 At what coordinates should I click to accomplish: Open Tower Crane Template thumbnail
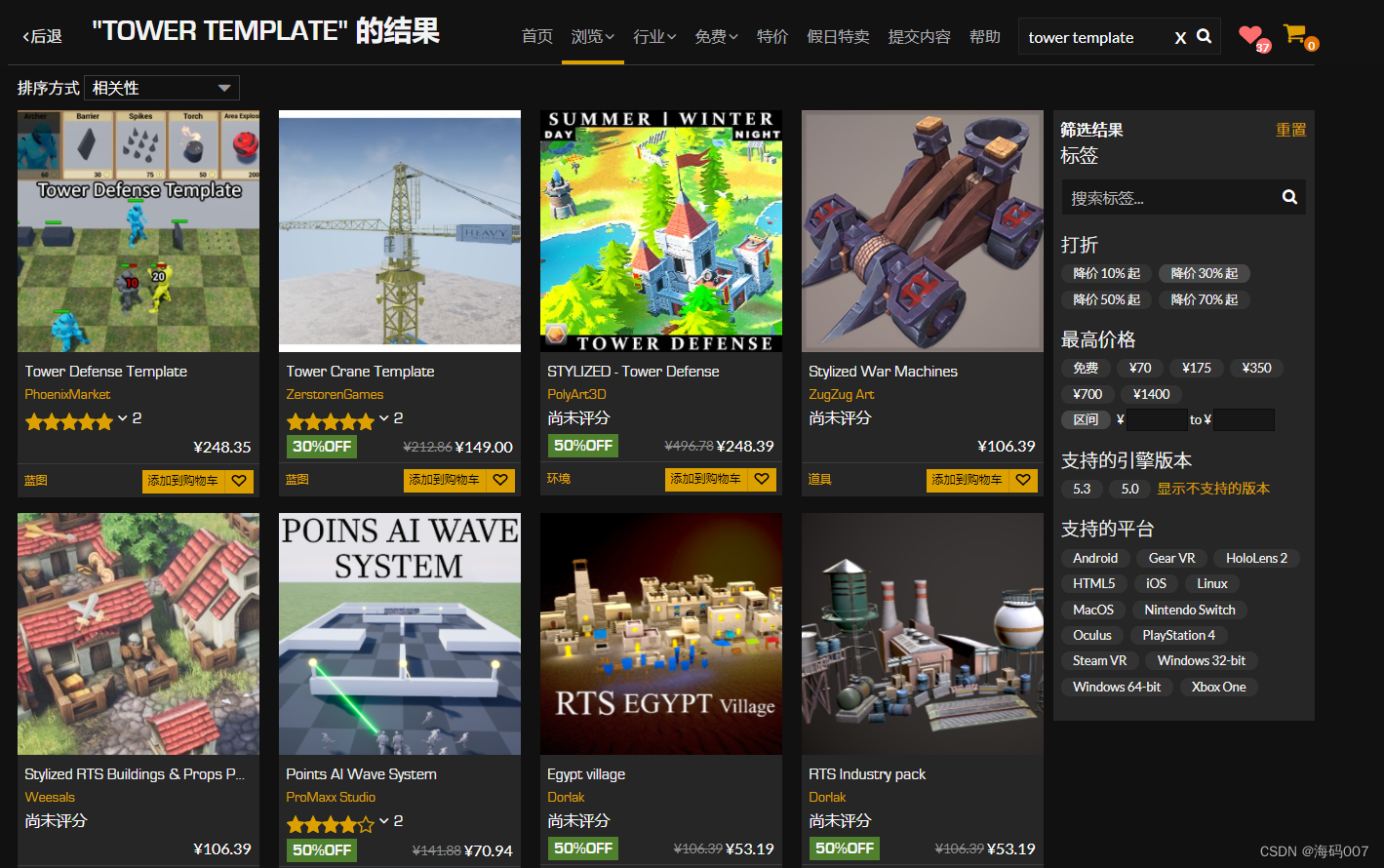(400, 231)
